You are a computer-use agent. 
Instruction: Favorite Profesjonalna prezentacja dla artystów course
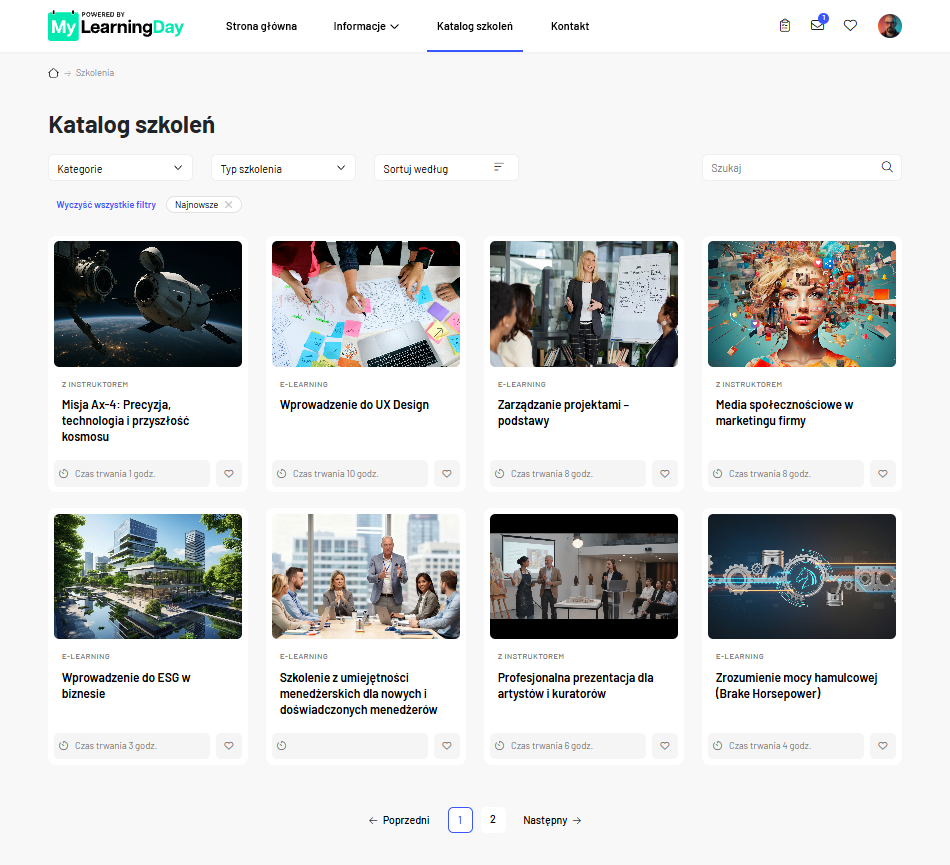point(665,746)
